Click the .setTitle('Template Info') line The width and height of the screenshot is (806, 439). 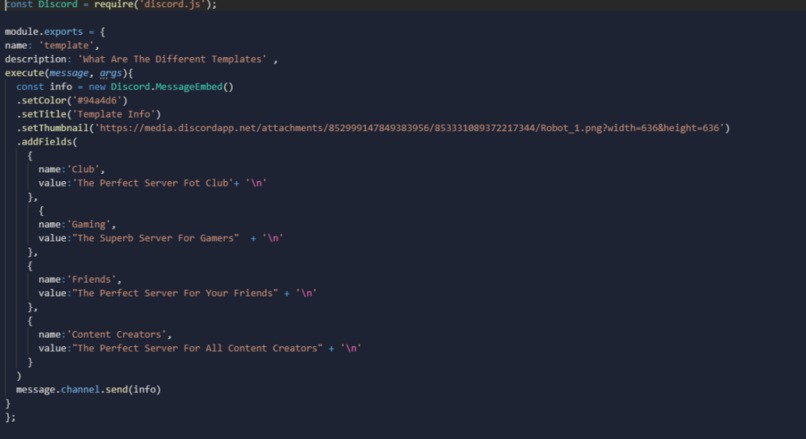[88, 114]
